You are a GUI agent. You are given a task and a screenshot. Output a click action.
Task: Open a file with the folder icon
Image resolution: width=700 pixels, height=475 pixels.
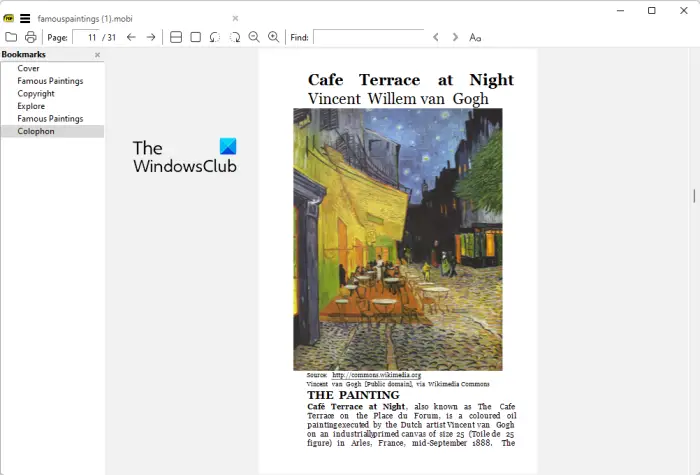coord(11,37)
